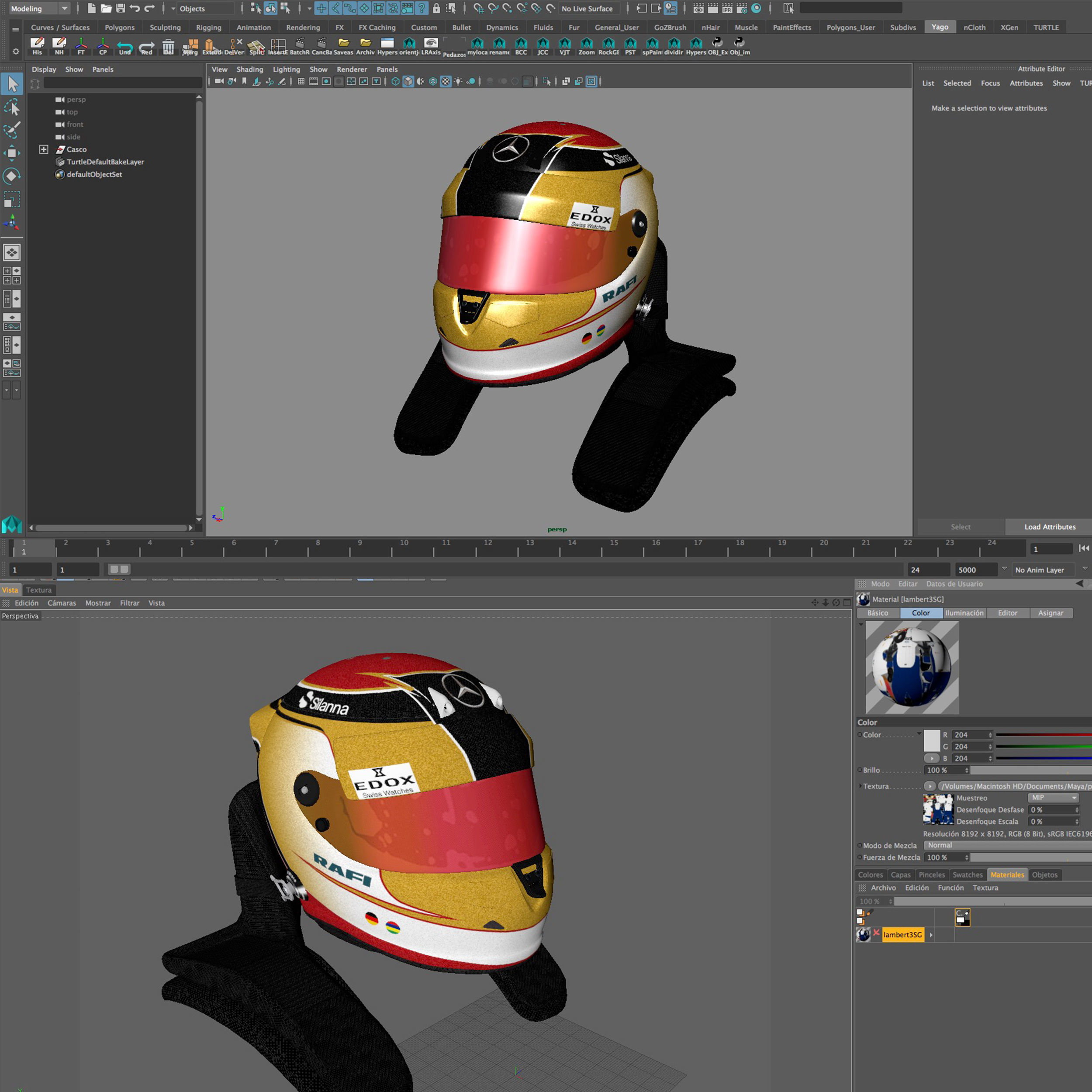Click the Textura arrow options button
The image size is (1092, 1092).
click(930, 786)
